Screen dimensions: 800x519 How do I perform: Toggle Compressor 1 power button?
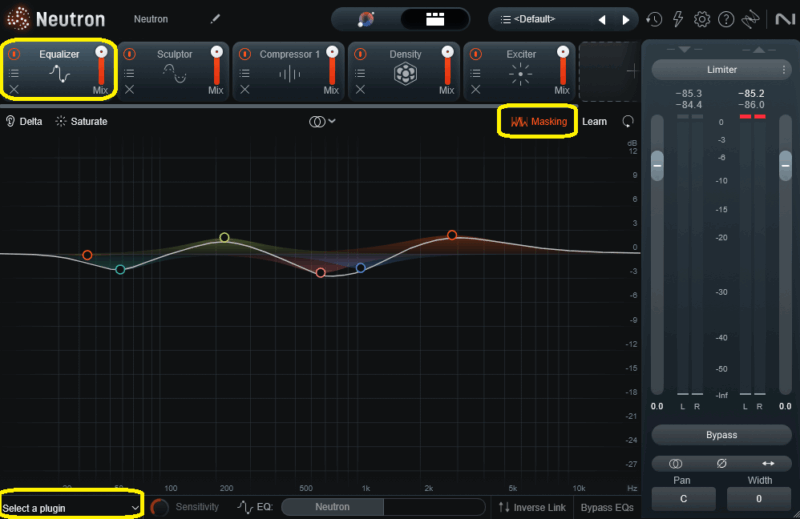245,54
